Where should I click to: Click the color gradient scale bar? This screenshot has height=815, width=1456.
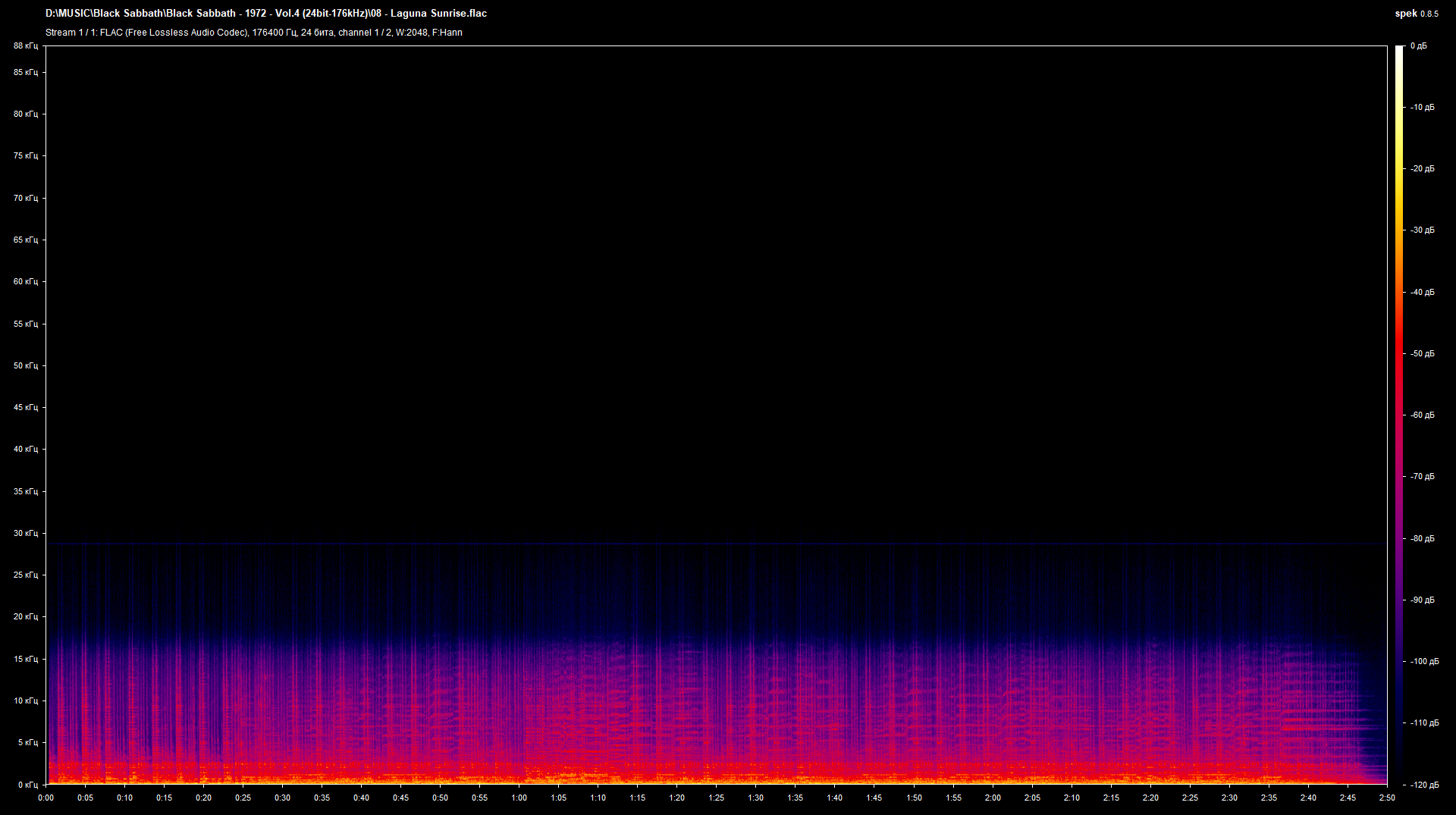[1399, 415]
